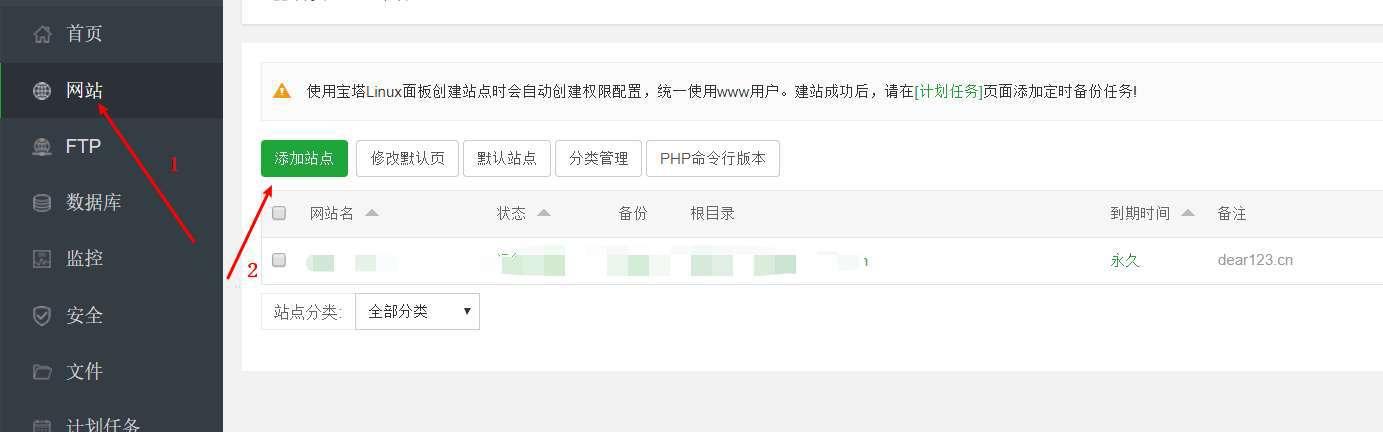Toggle the select-all checkbox in table header
Viewport: 1383px width, 432px height.
(279, 213)
